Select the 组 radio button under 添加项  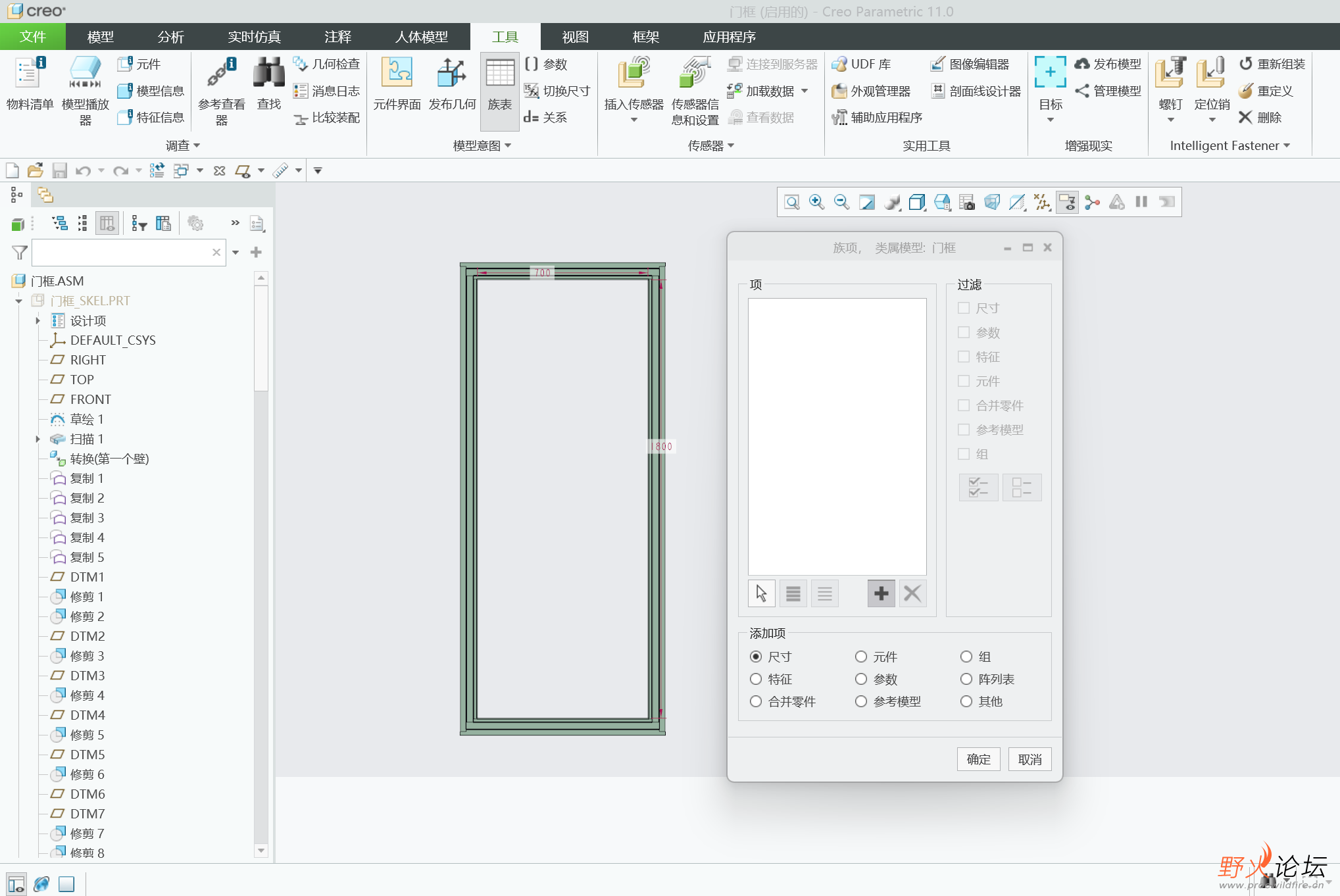click(966, 657)
